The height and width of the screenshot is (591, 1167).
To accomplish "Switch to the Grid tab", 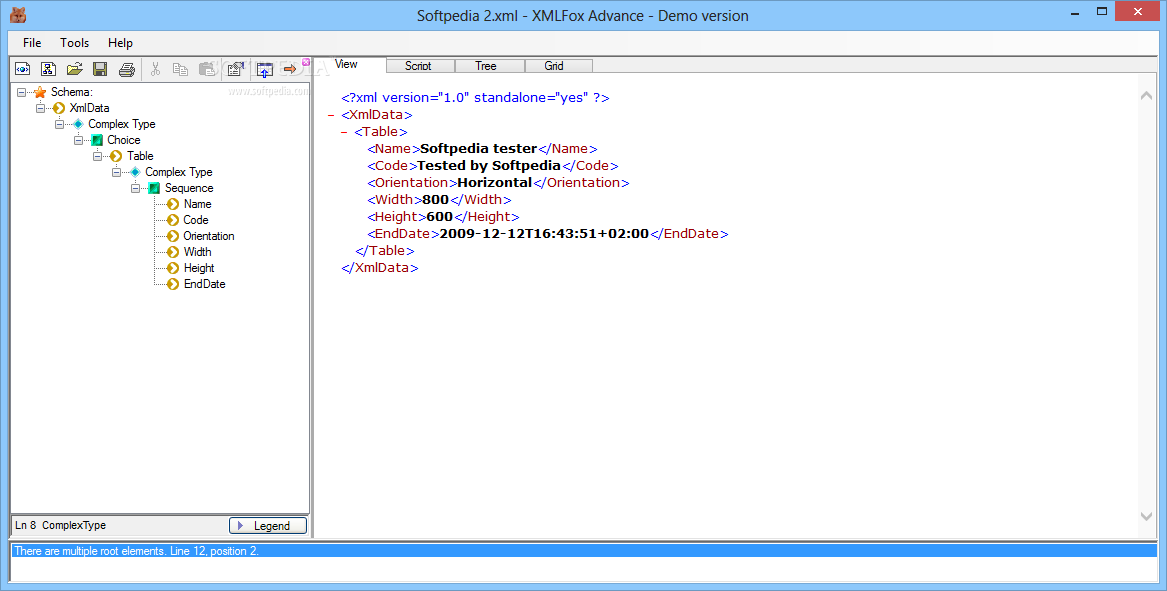I will (x=558, y=66).
